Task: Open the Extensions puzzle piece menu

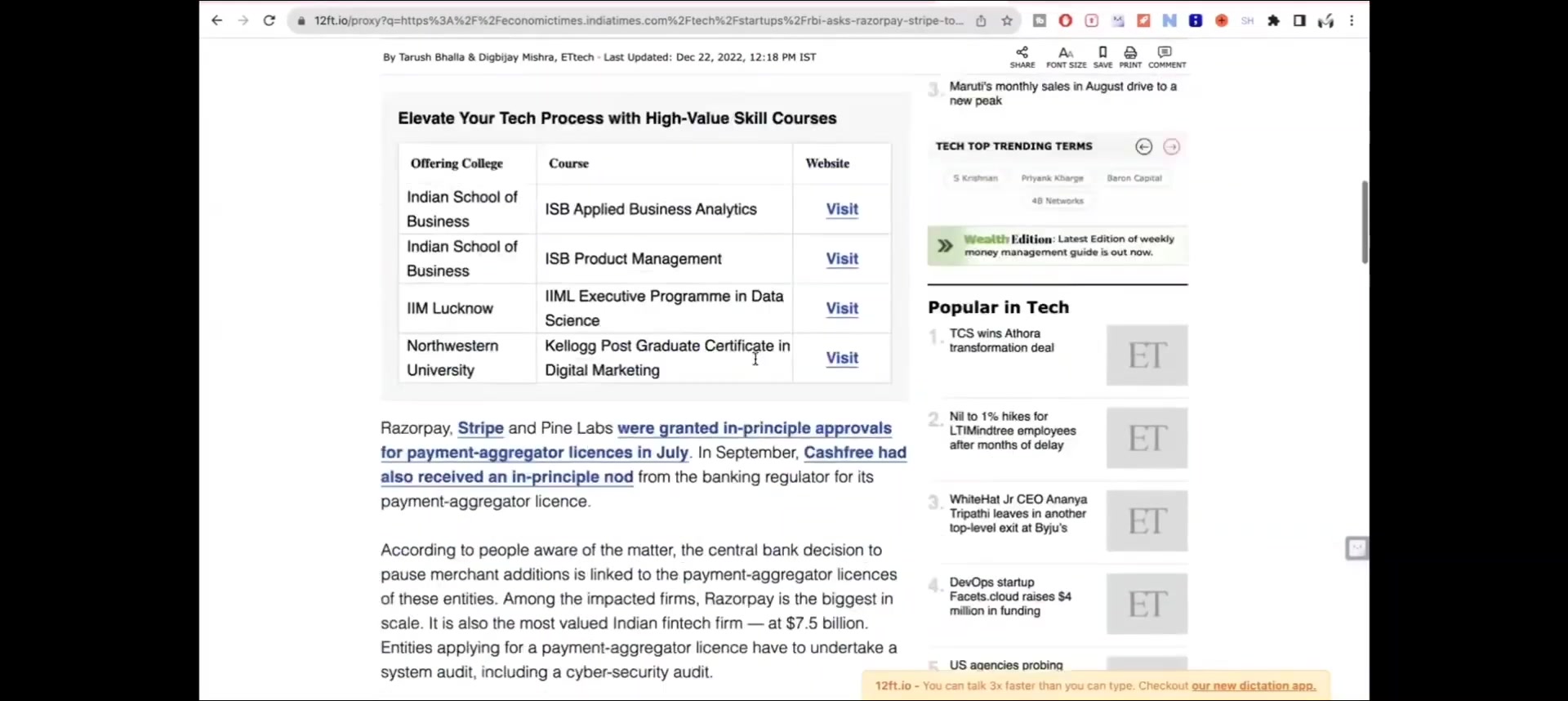Action: pos(1274,20)
